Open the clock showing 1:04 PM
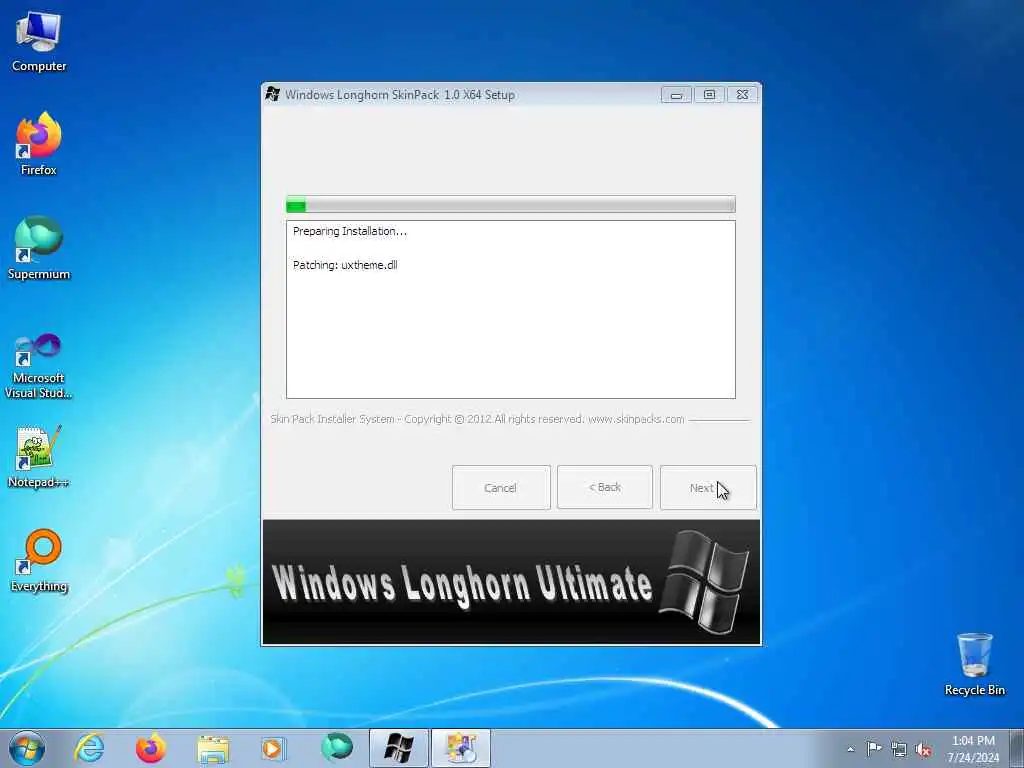Screen dimensions: 1024x768 (x=973, y=749)
